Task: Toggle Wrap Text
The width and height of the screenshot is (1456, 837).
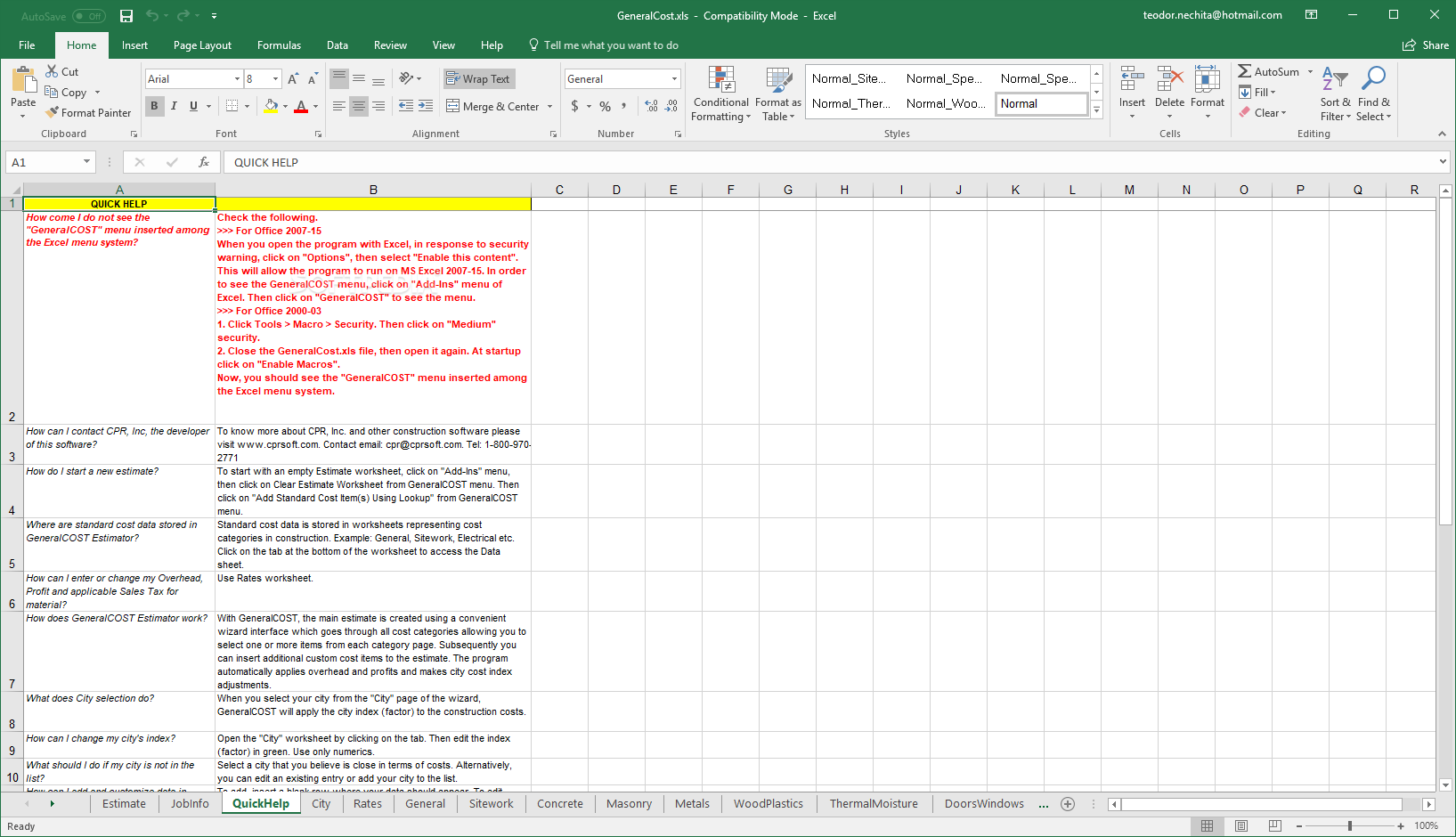Action: [479, 78]
